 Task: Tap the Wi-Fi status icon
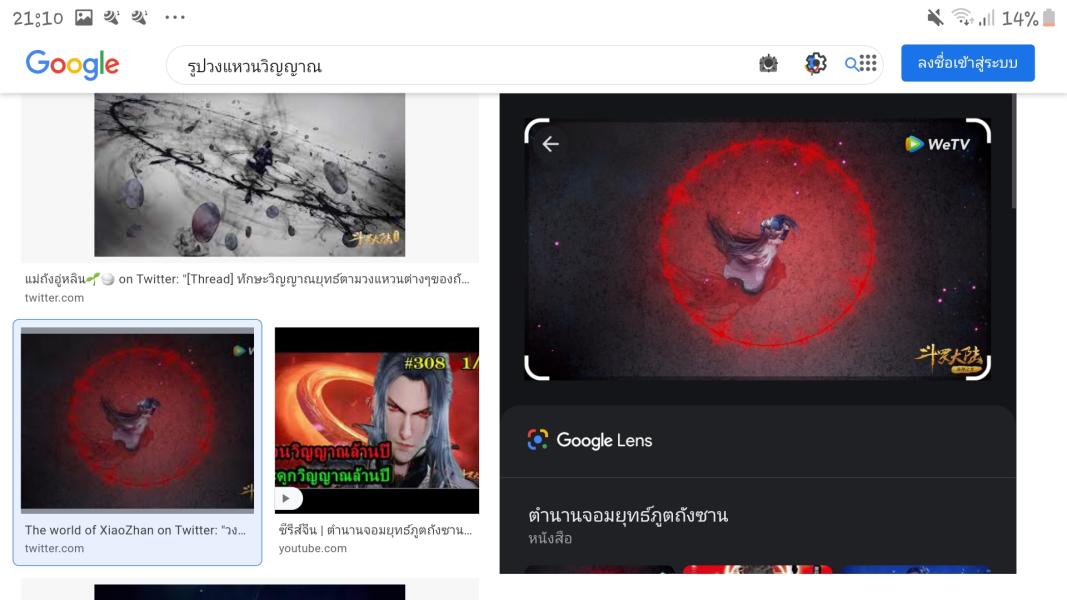[962, 18]
